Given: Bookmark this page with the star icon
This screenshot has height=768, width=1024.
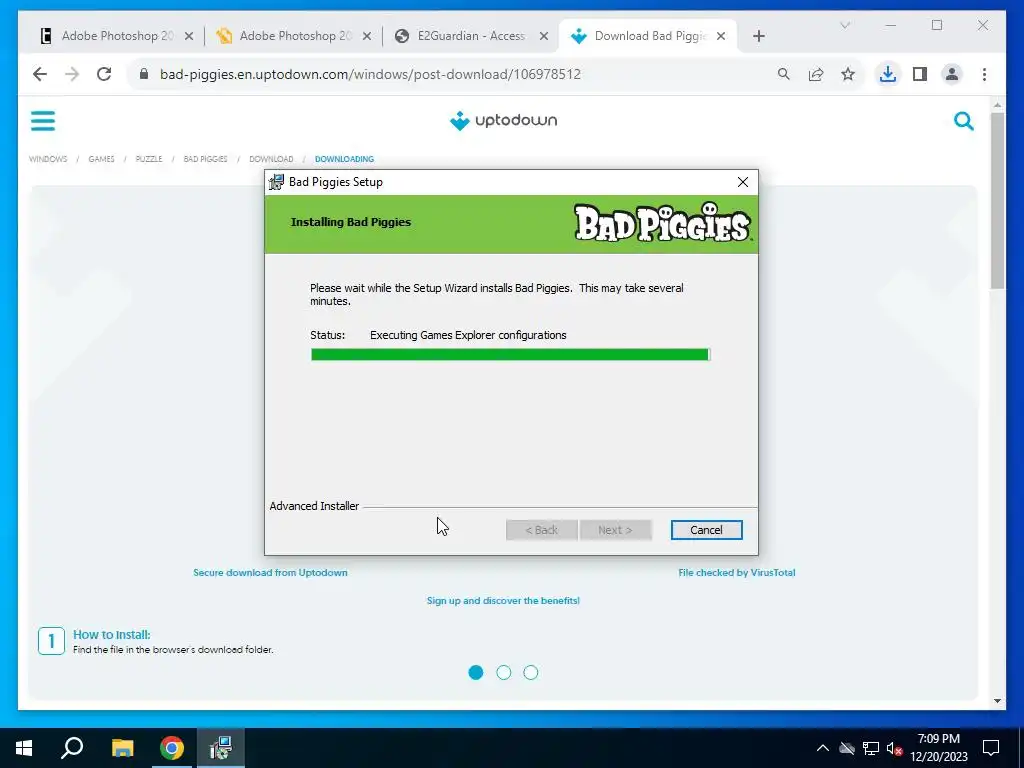Looking at the screenshot, I should [x=848, y=74].
